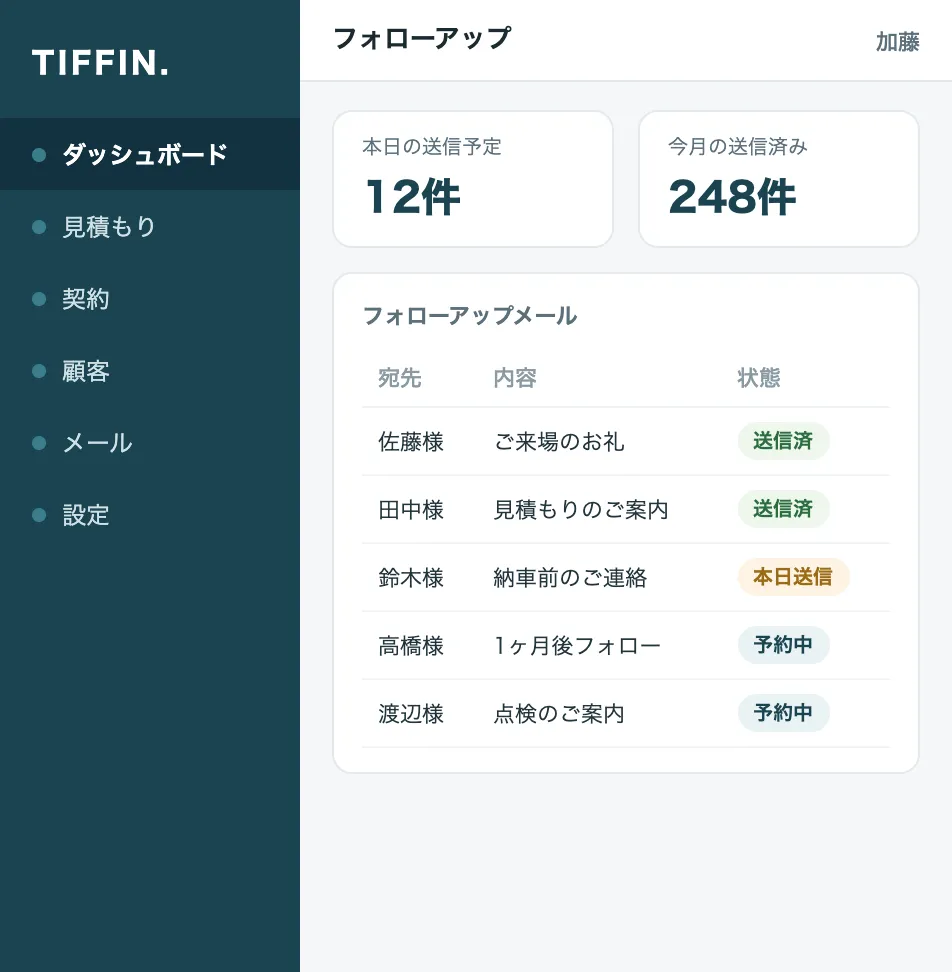This screenshot has height=972, width=952.
Task: Click the 予約中 badge for 高橋様
Action: 783,645
